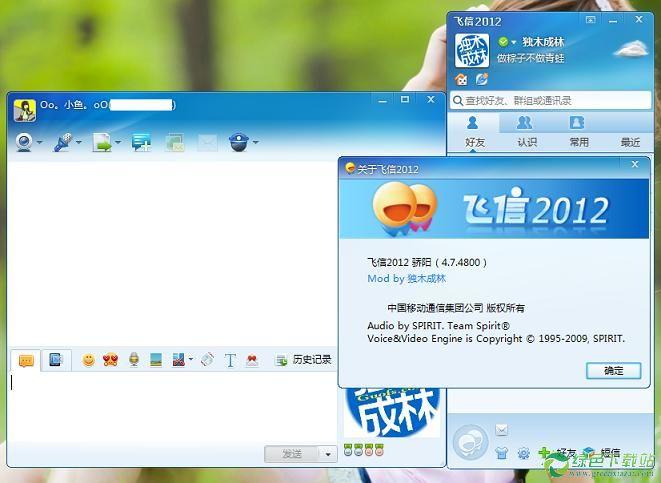Search in 查找好友、群组或通讯录 field
The height and width of the screenshot is (483, 661).
551,101
